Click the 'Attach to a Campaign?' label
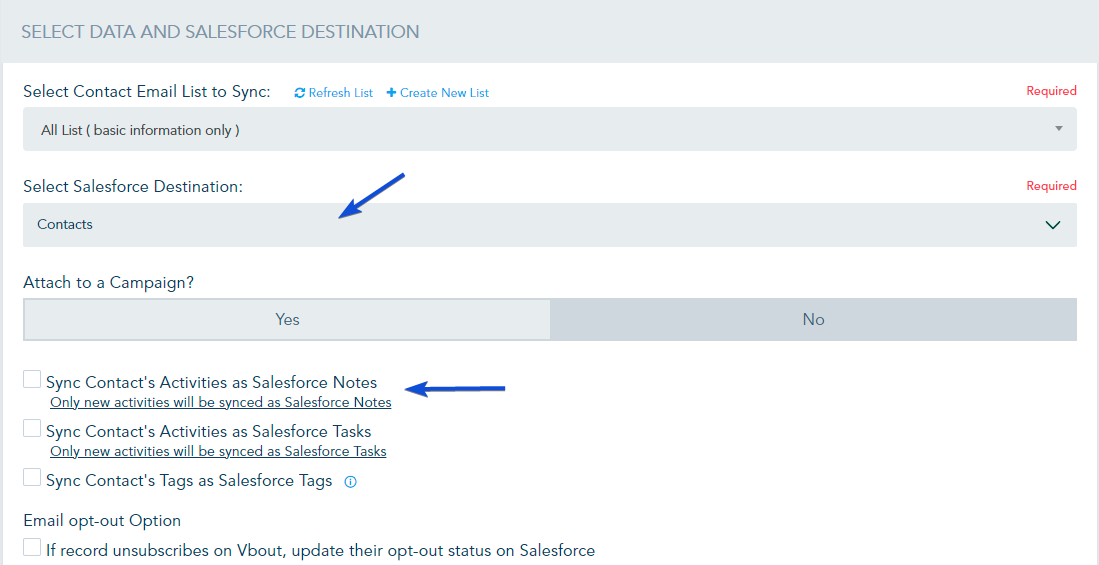This screenshot has width=1099, height=565. pyautogui.click(x=109, y=282)
